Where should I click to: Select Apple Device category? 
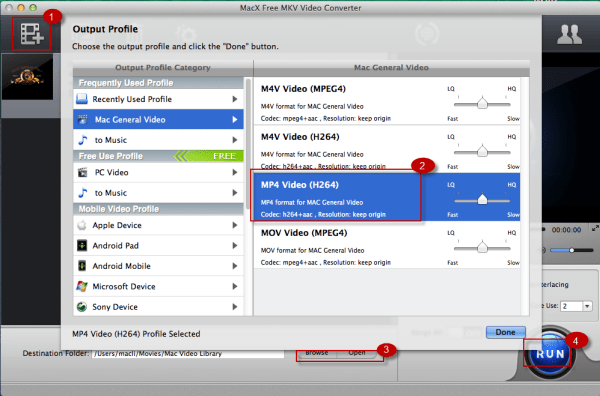[158, 225]
